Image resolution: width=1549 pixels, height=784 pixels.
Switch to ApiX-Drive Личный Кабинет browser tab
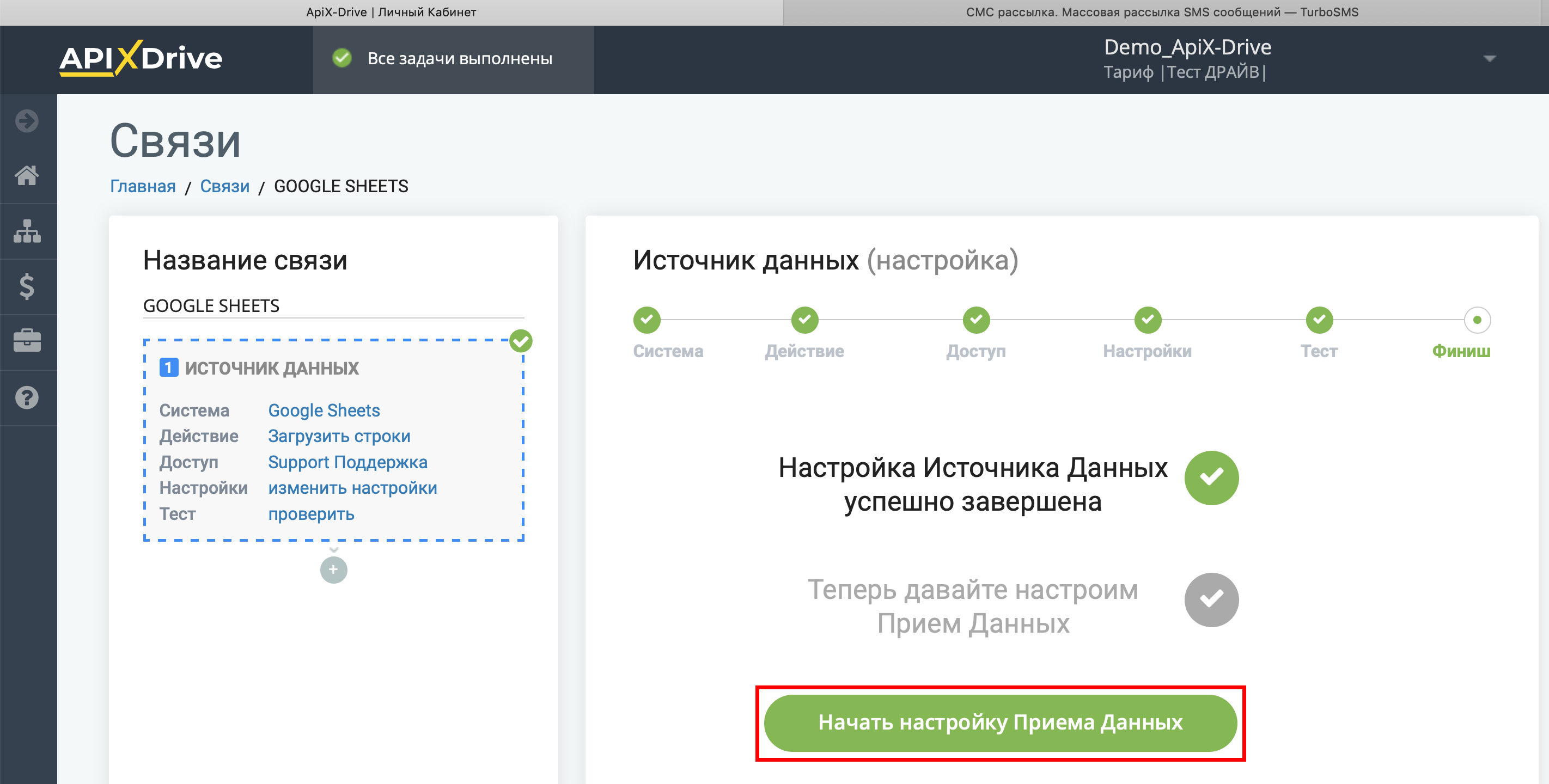point(391,12)
